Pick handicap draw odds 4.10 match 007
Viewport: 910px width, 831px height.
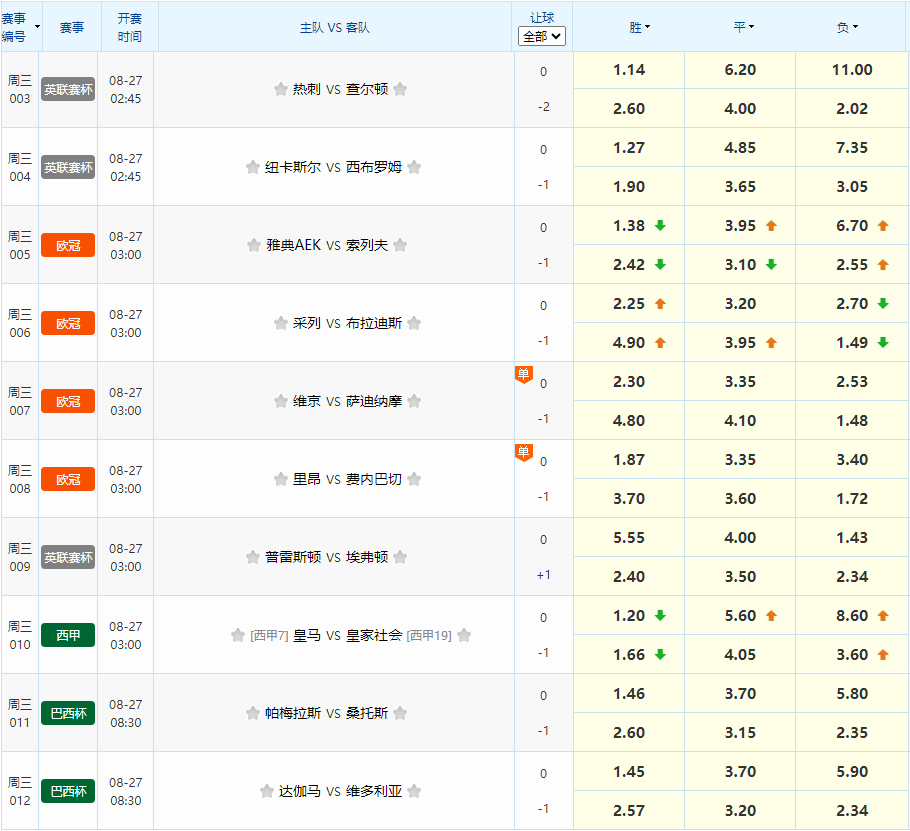click(x=740, y=421)
